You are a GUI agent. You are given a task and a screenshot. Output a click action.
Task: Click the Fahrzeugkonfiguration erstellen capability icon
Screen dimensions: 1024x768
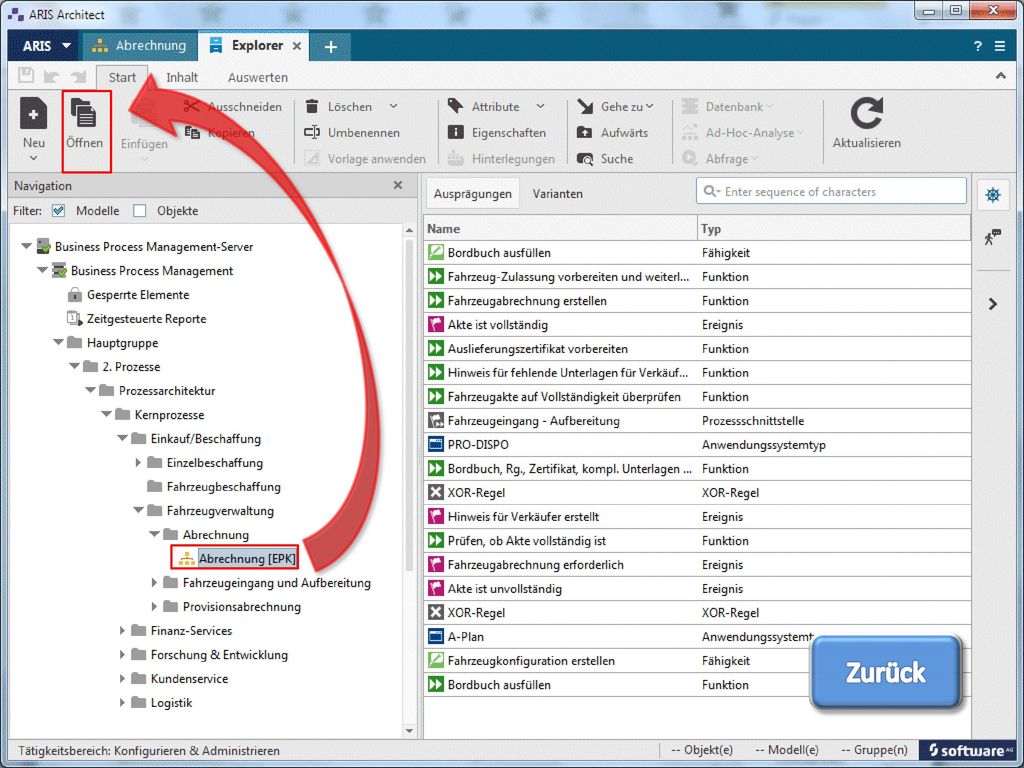pyautogui.click(x=436, y=660)
